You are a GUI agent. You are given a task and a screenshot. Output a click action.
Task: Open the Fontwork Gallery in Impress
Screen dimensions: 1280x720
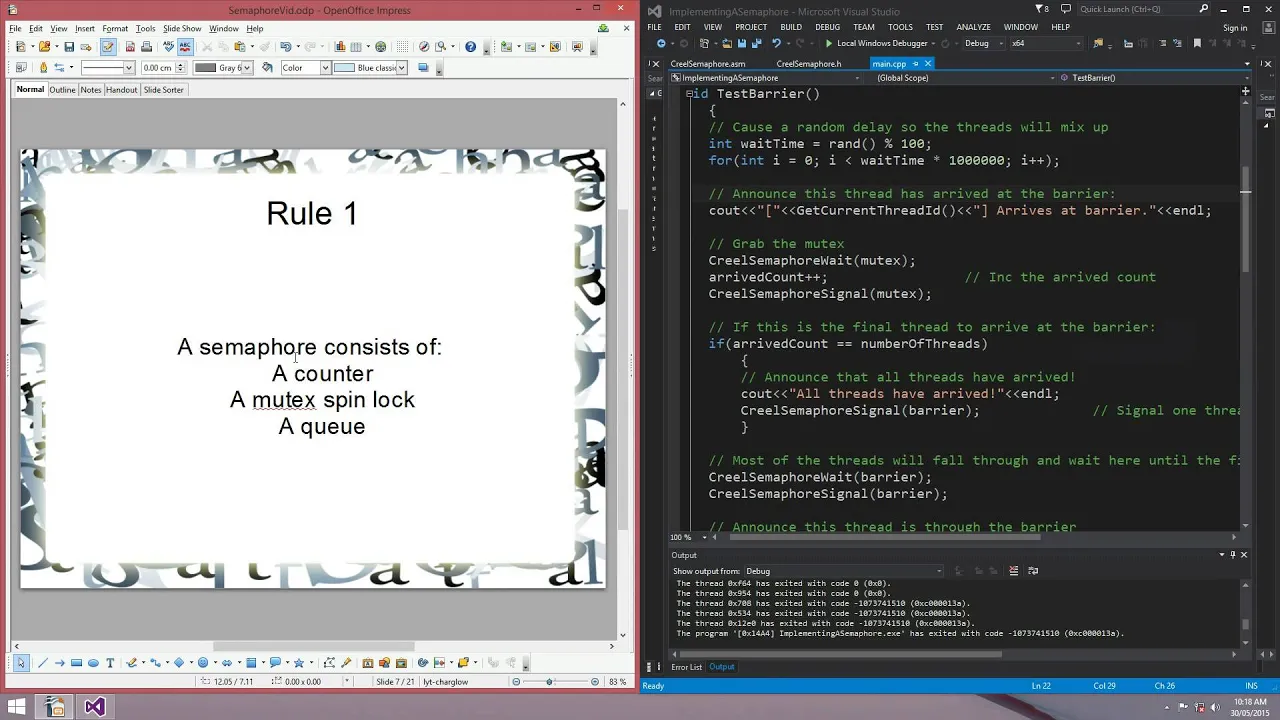(367, 662)
